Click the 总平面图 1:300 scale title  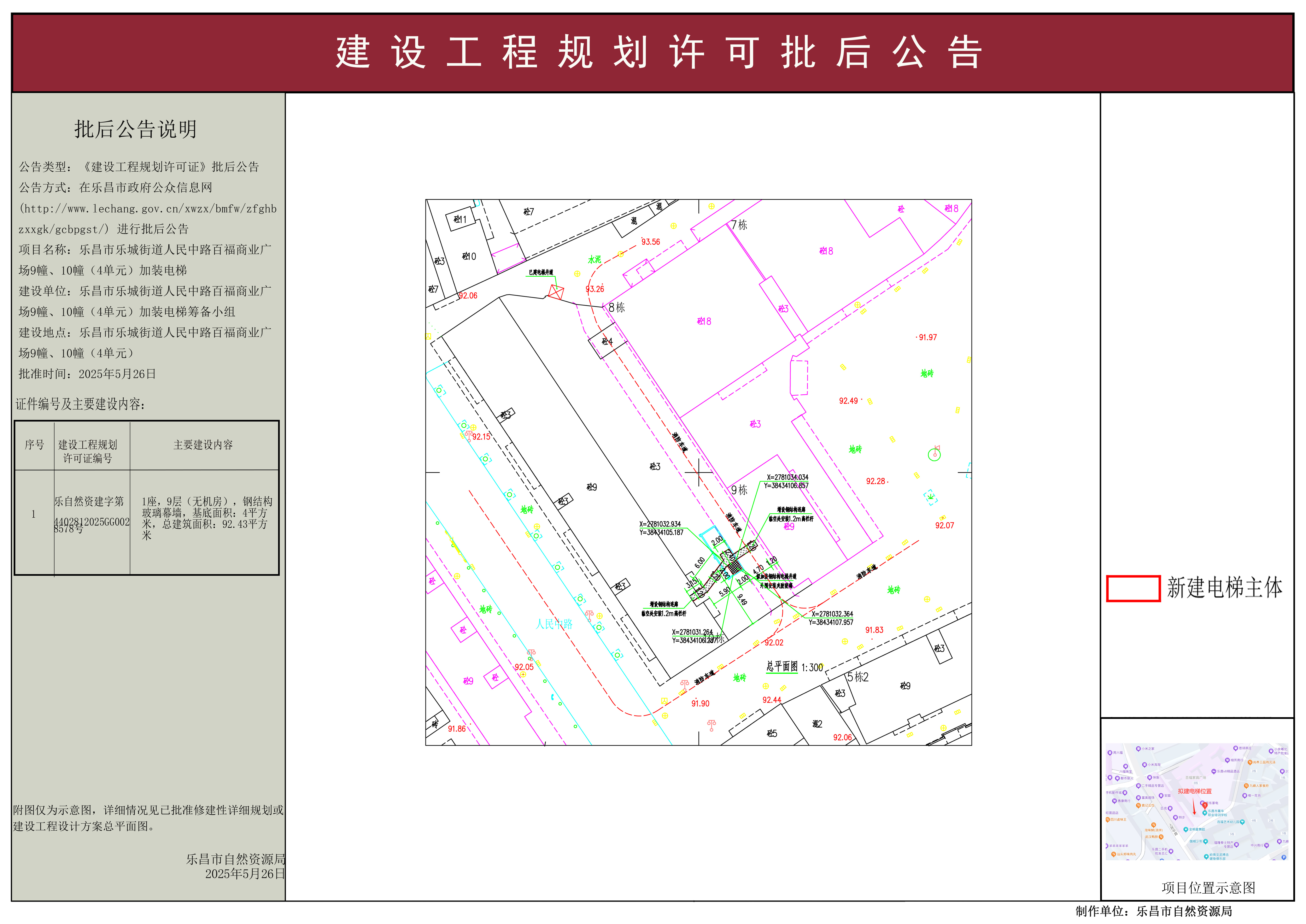[794, 667]
